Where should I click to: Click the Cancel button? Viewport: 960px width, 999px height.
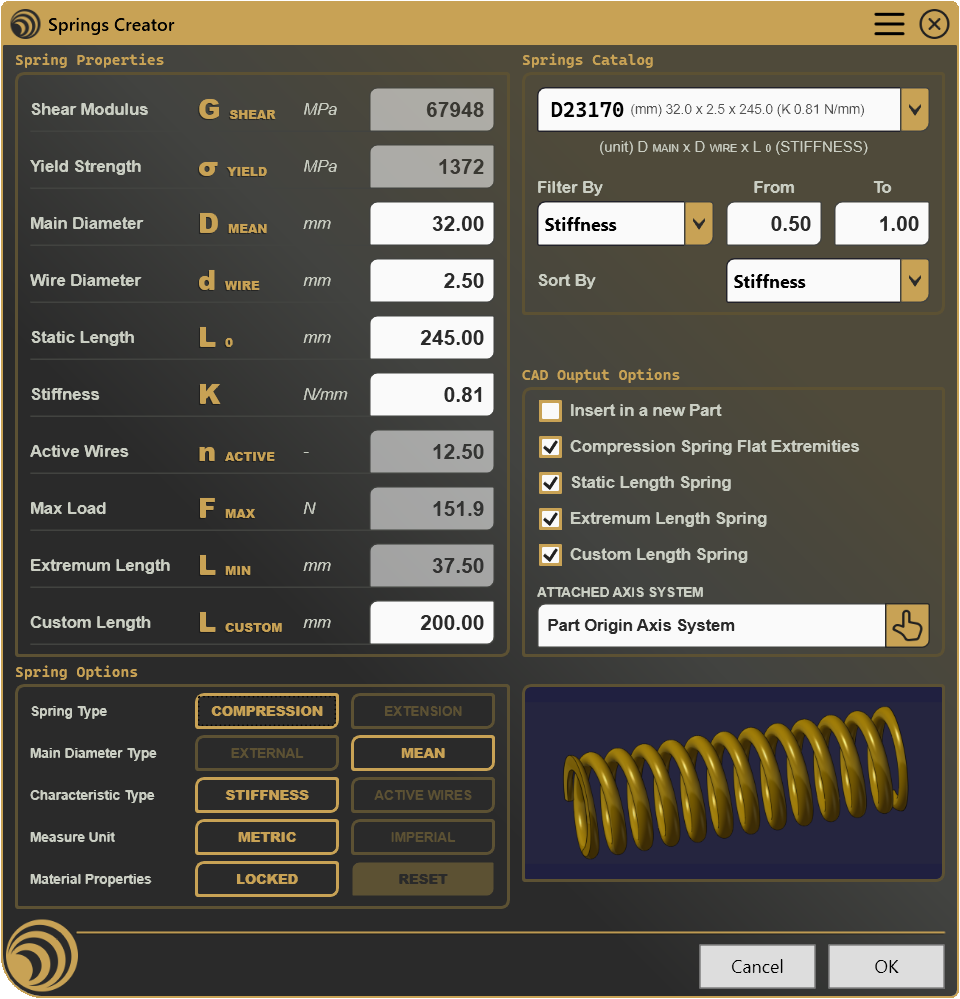pyautogui.click(x=757, y=967)
